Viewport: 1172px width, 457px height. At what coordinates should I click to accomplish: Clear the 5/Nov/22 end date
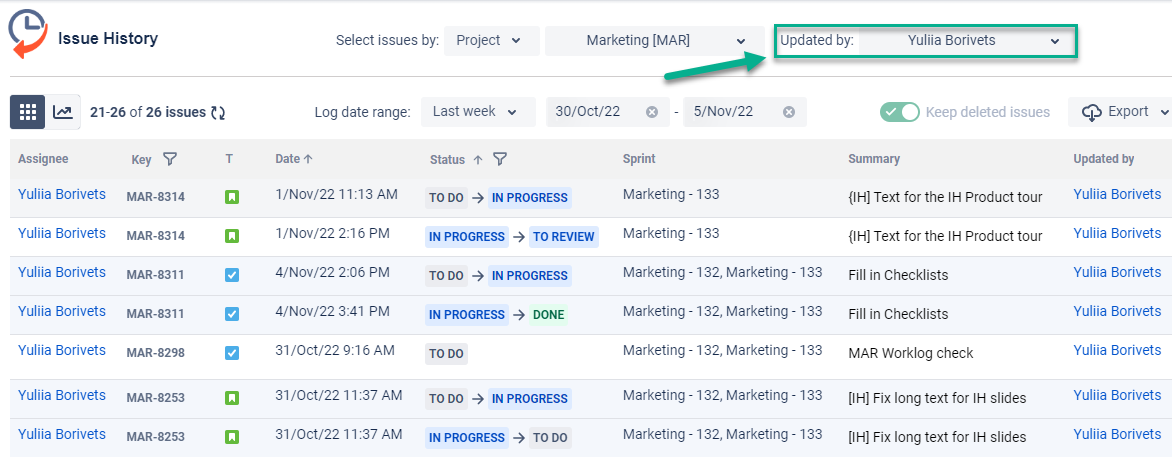pos(789,112)
